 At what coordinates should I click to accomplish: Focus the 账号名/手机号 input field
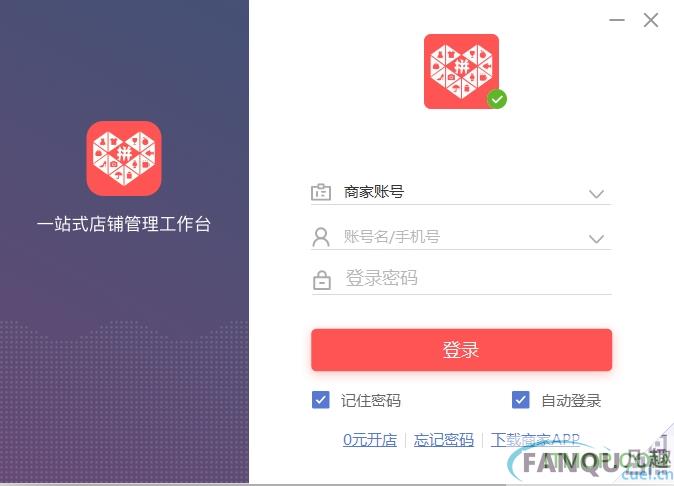[x=462, y=237]
